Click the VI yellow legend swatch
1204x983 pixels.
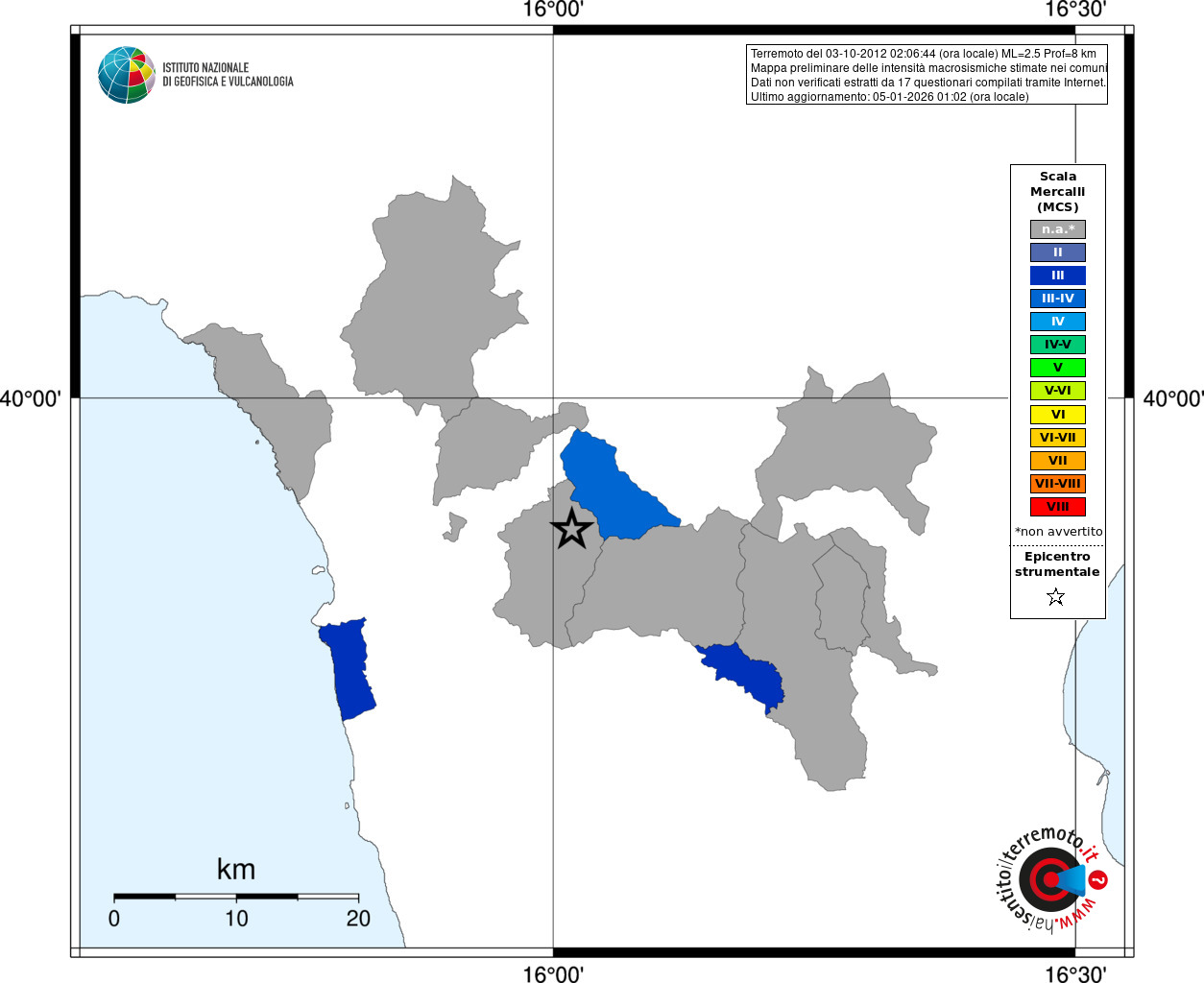(x=1058, y=415)
